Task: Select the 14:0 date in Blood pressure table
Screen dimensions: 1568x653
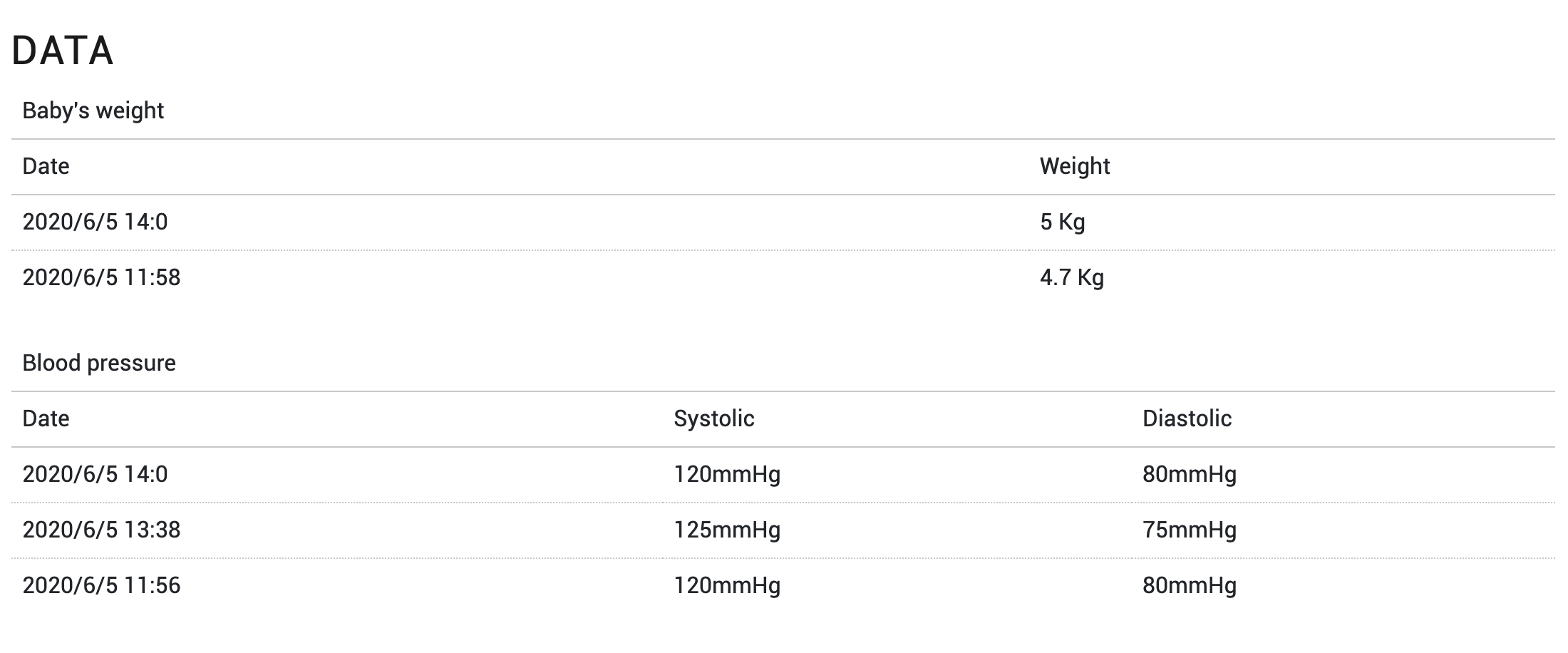Action: (x=95, y=474)
